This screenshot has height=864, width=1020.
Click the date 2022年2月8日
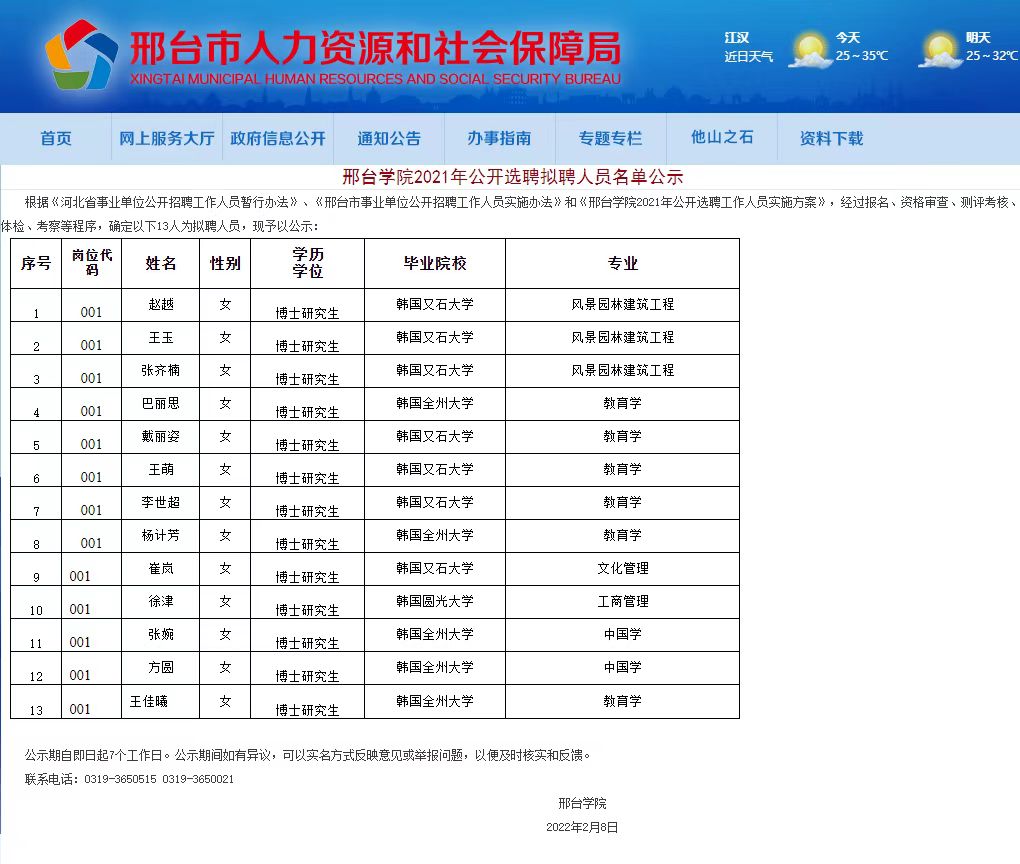pos(582,827)
